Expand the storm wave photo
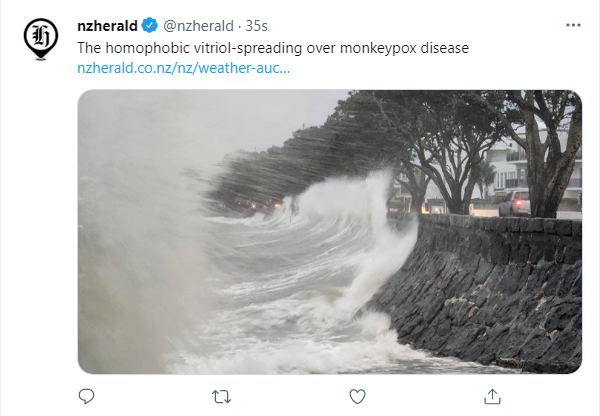The height and width of the screenshot is (416, 600). [x=330, y=232]
